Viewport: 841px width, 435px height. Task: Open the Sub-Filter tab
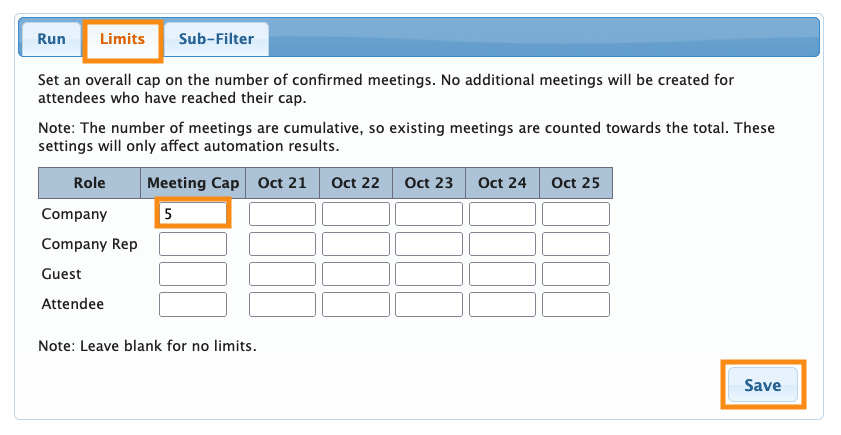point(216,40)
